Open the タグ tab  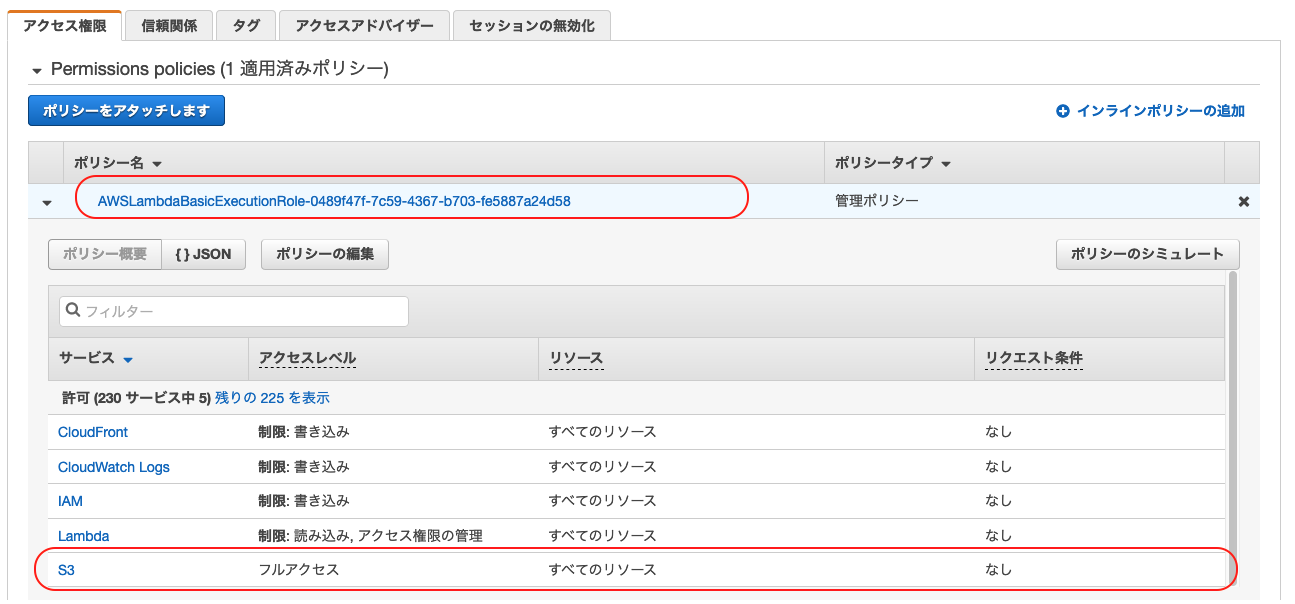[246, 26]
